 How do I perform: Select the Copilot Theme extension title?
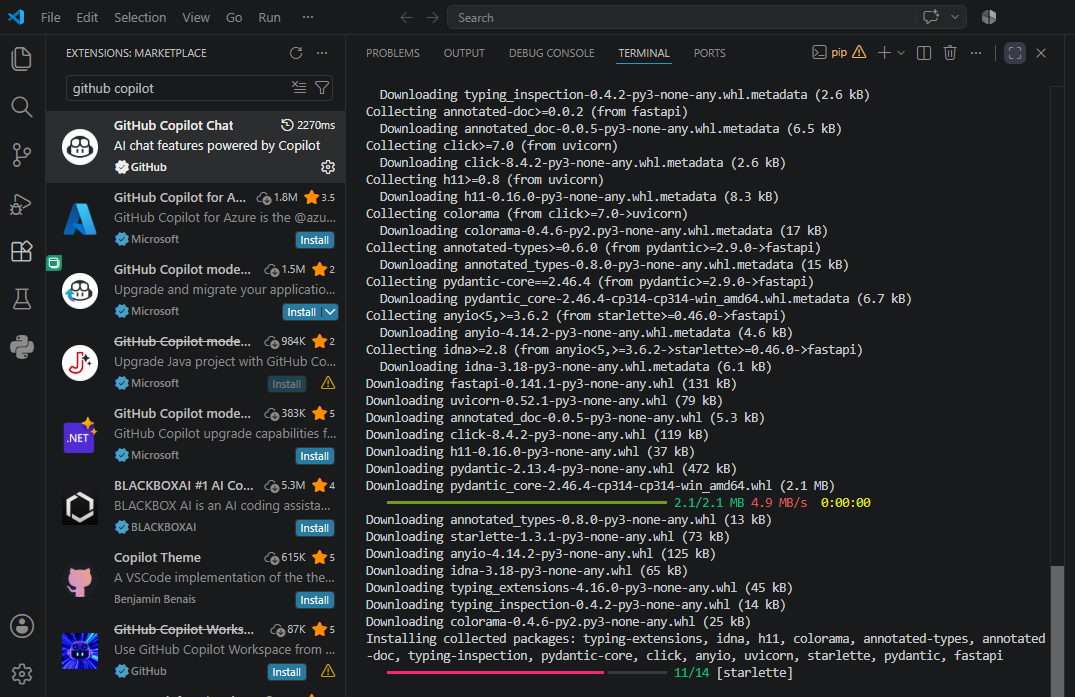click(157, 557)
